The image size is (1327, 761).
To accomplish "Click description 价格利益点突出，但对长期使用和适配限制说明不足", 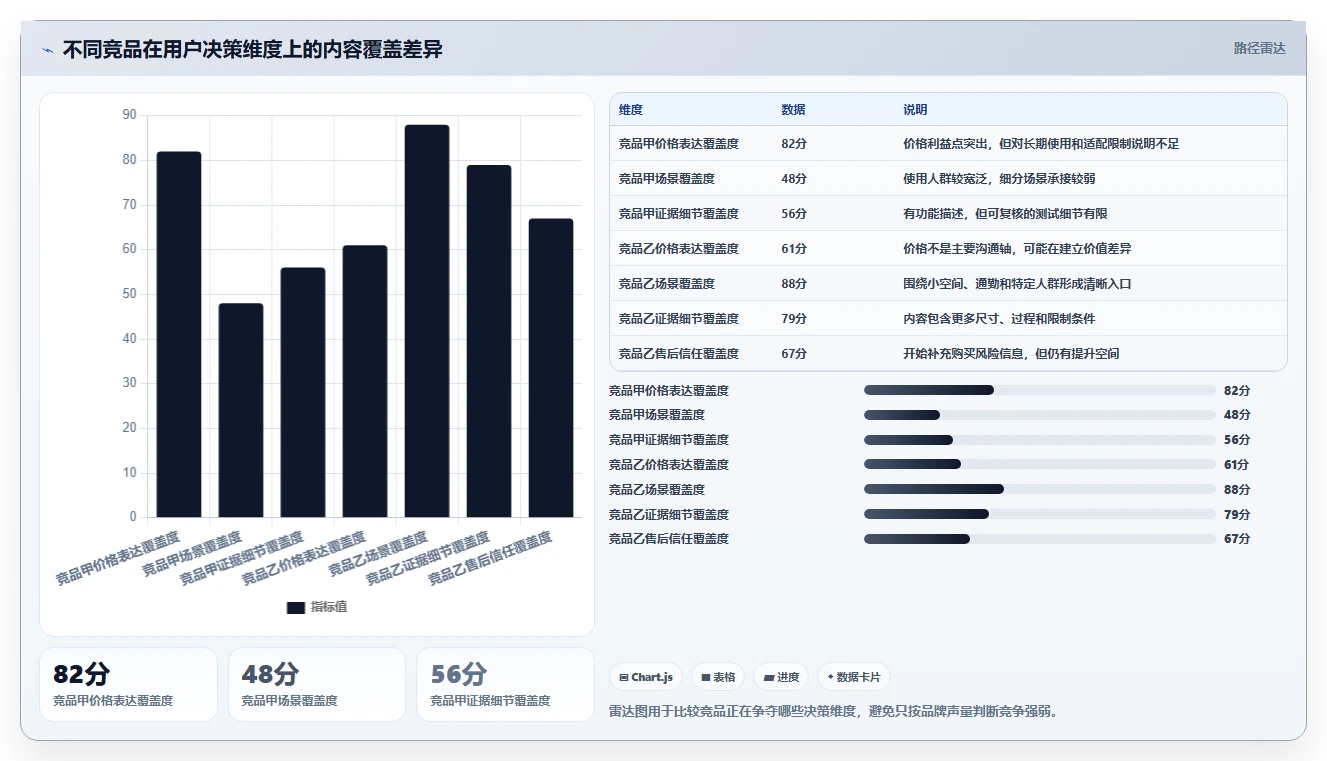I will [x=1041, y=144].
